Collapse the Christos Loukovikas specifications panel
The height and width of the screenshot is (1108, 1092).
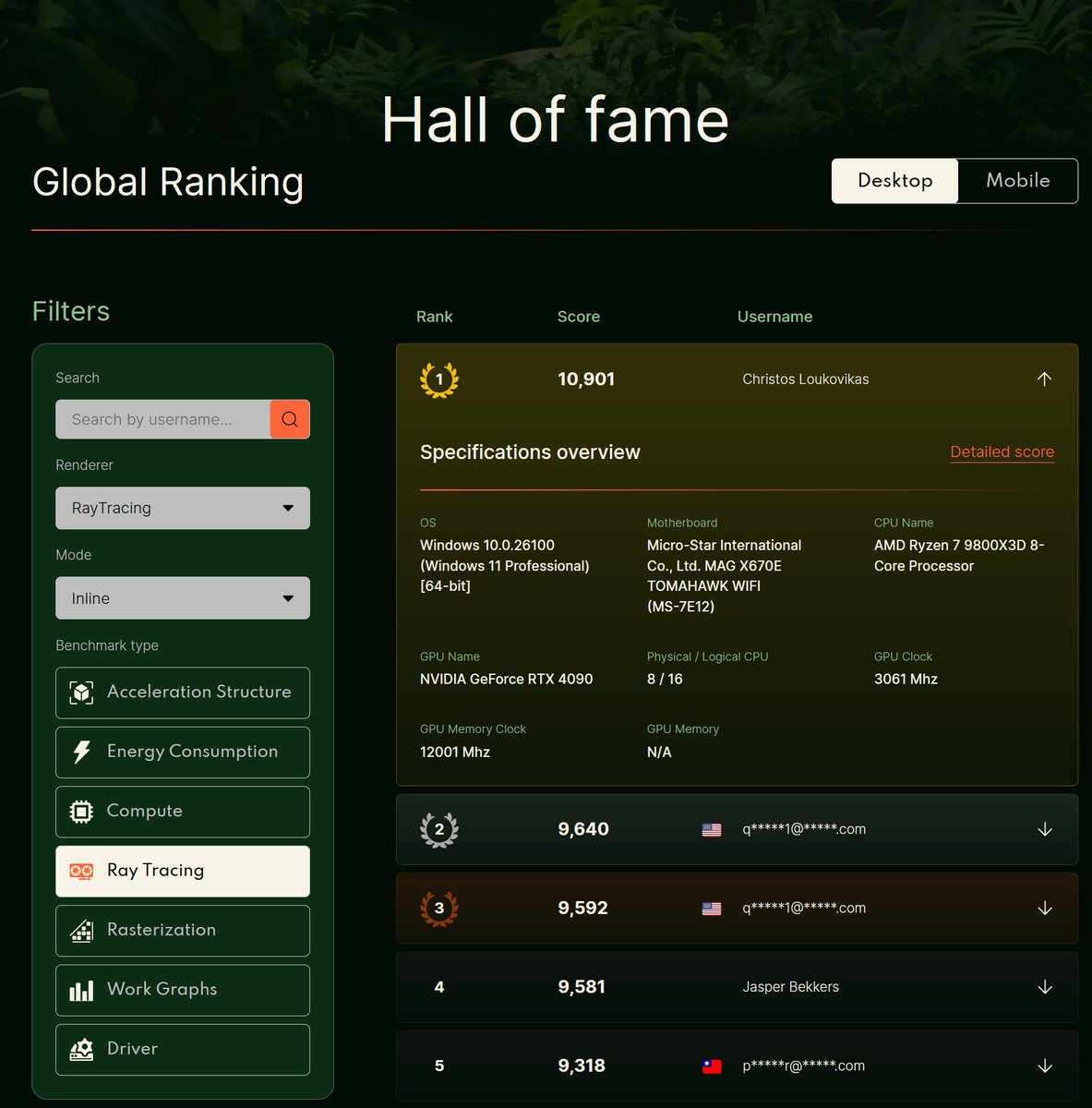click(x=1044, y=379)
